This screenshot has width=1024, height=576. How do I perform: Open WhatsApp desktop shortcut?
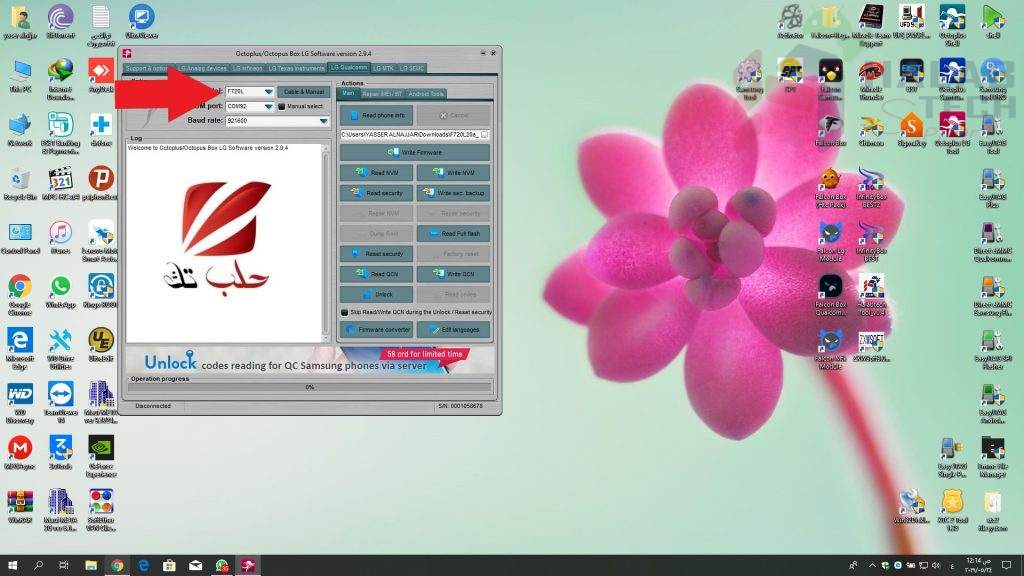coord(60,291)
